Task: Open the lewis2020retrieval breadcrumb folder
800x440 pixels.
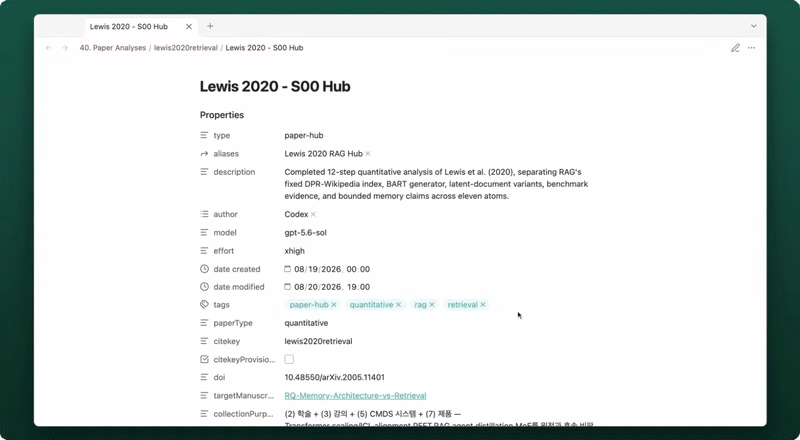Action: pyautogui.click(x=186, y=48)
